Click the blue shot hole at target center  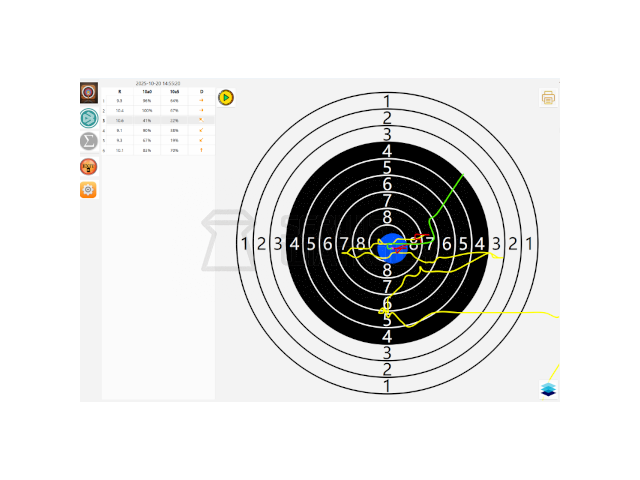(x=392, y=248)
